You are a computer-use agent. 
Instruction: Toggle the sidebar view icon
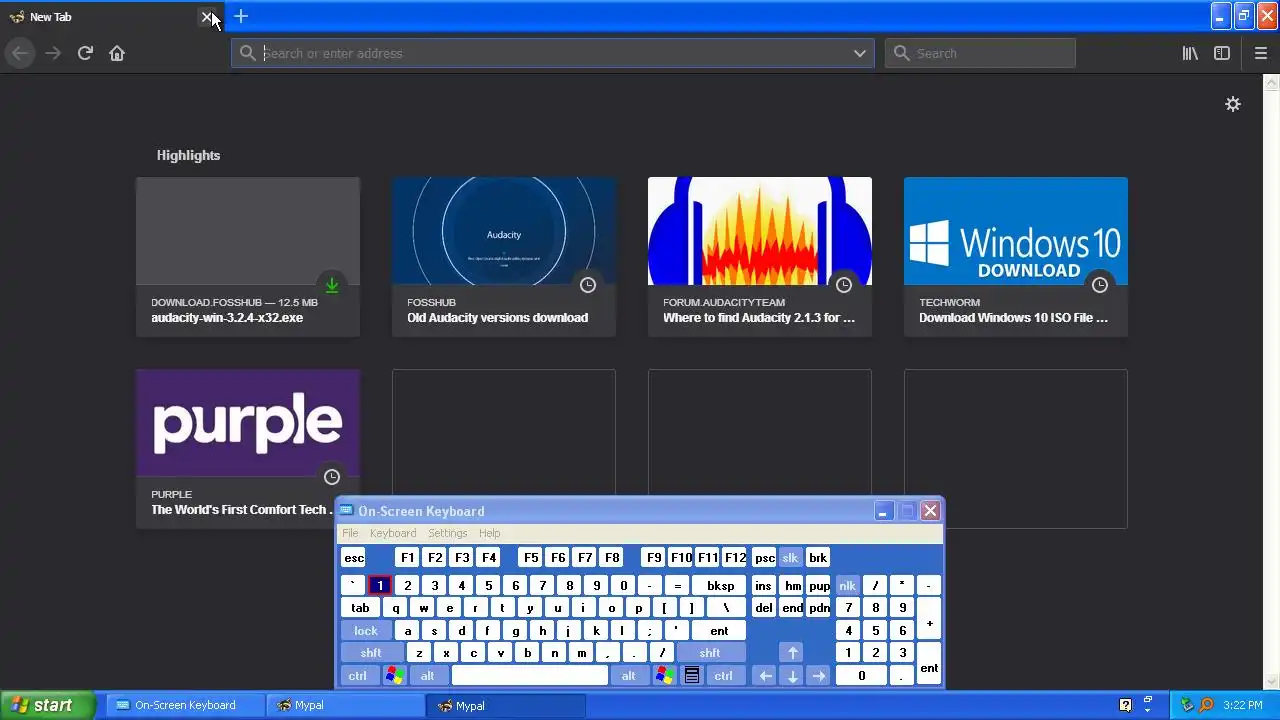coord(1222,53)
